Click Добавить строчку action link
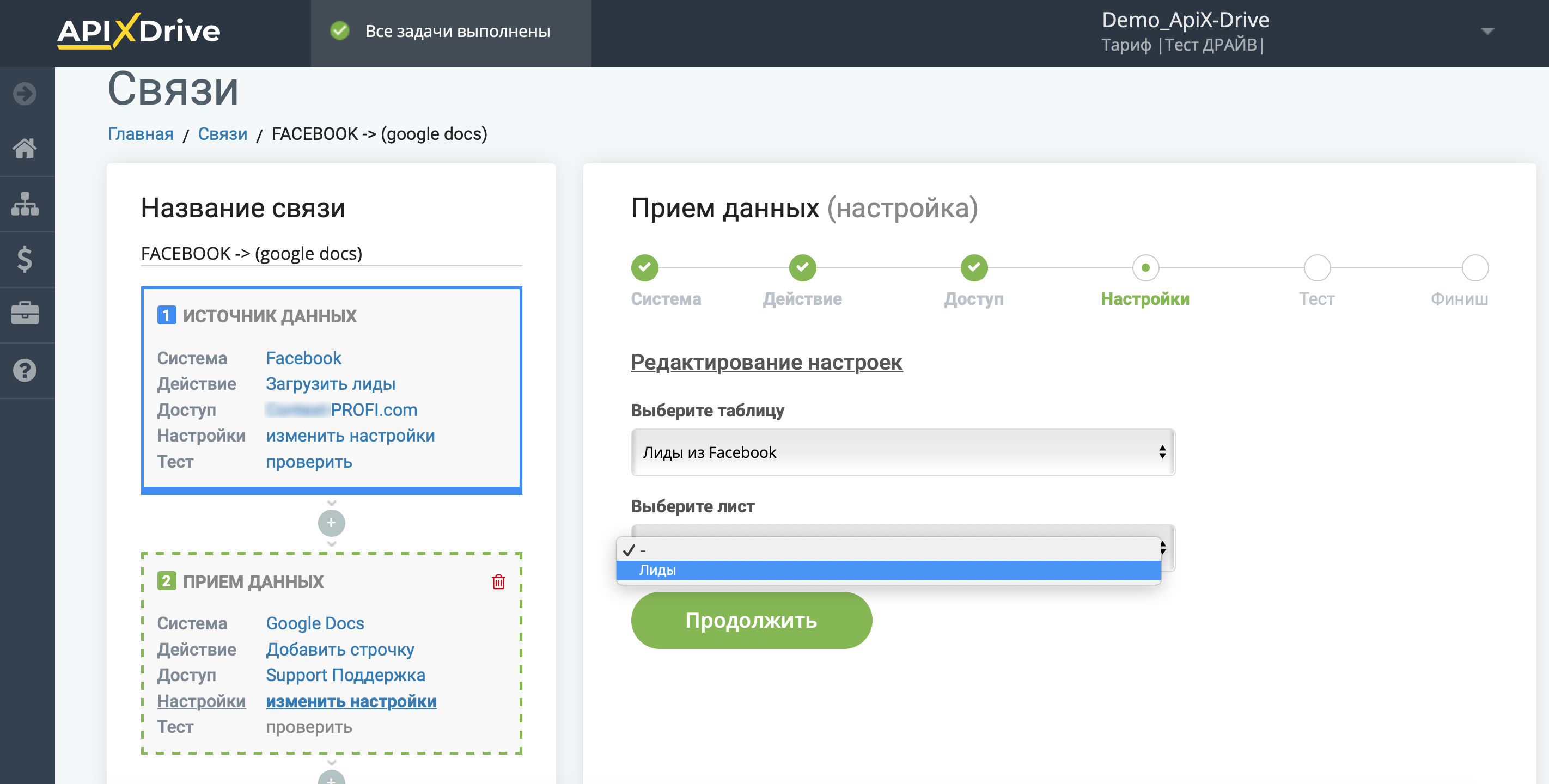This screenshot has height=784, width=1549. [x=340, y=649]
